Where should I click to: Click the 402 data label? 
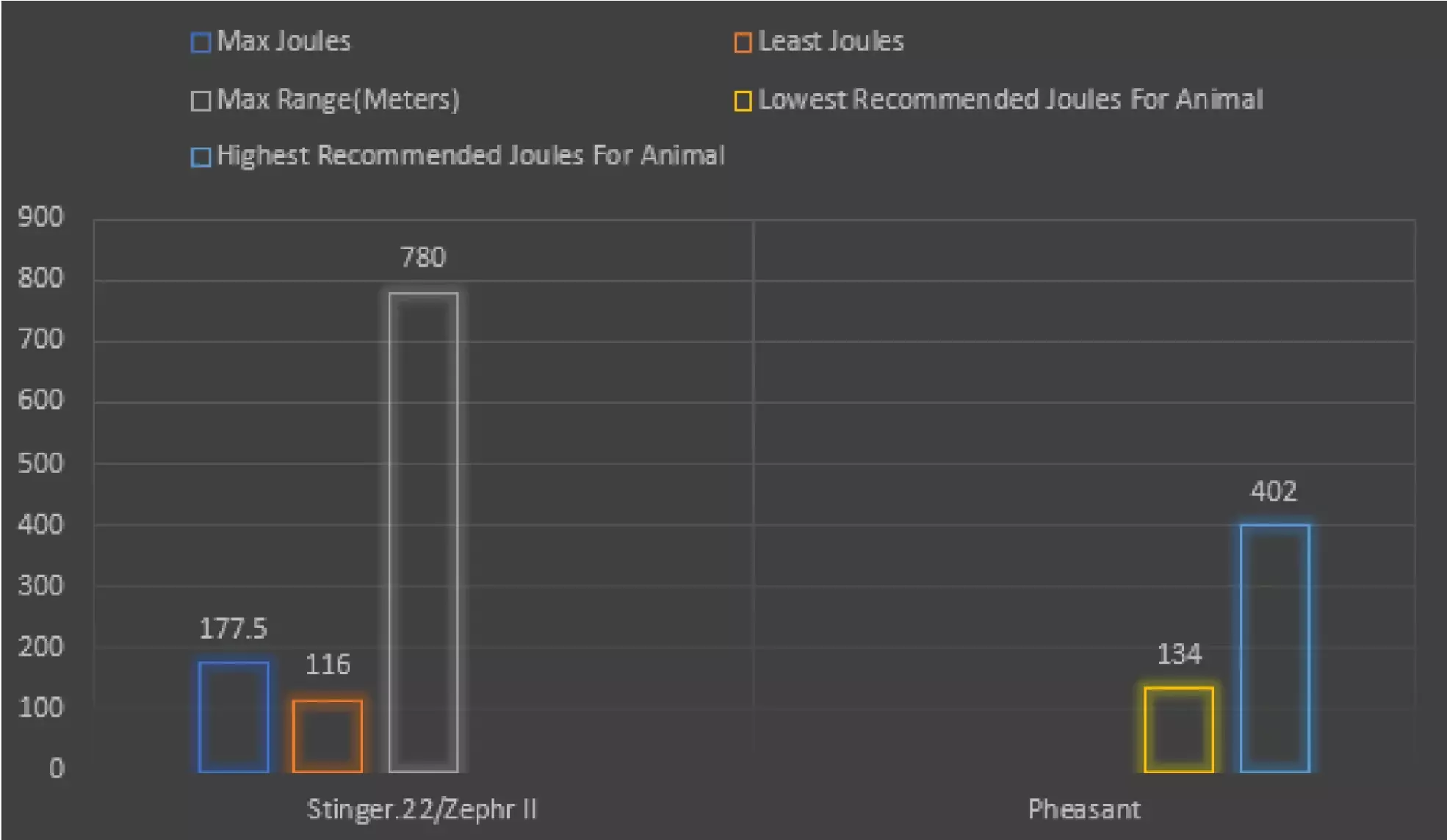pyautogui.click(x=1274, y=491)
